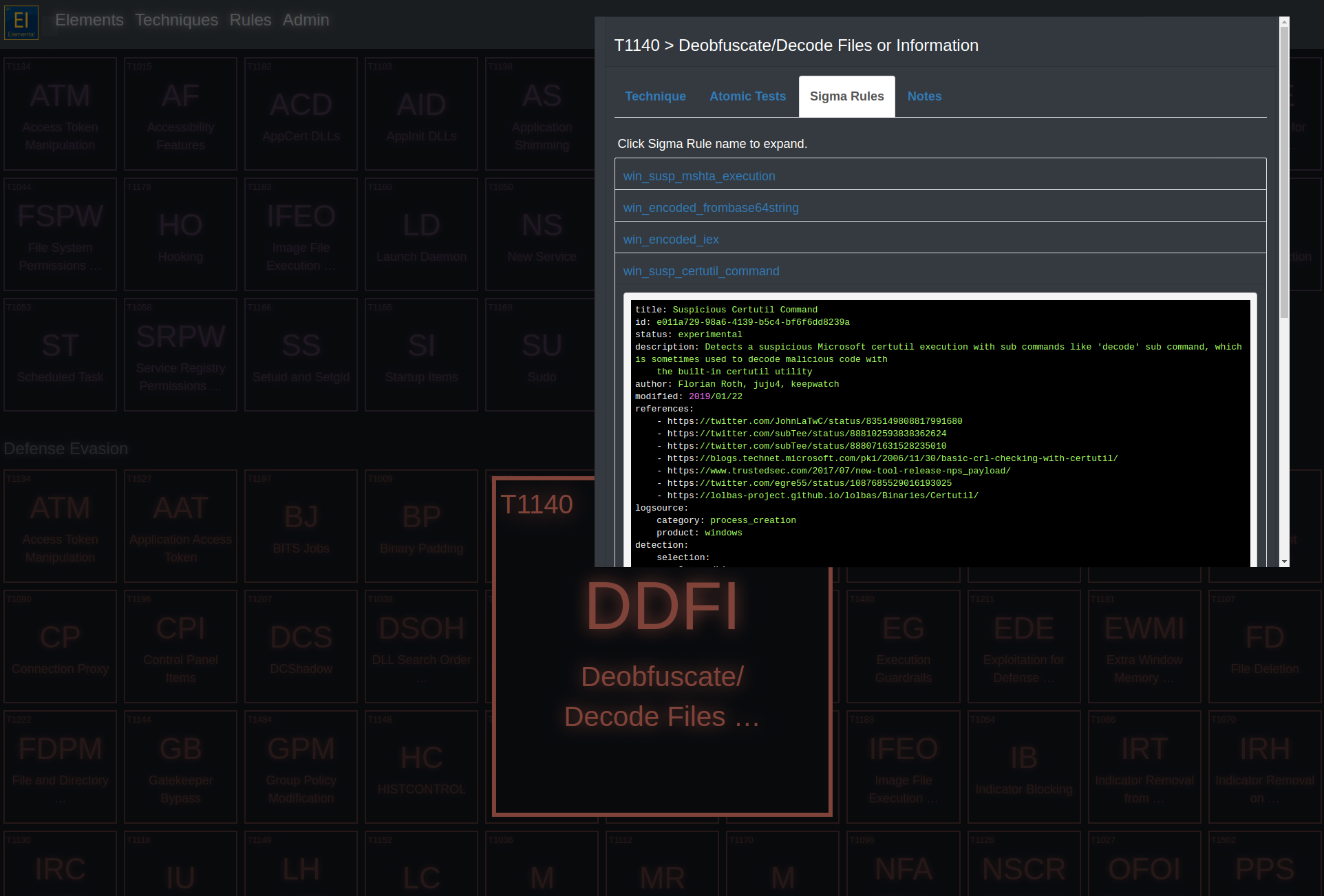The image size is (1324, 896).
Task: Open the IRT Indicator Removal from tile
Action: coord(1144,767)
